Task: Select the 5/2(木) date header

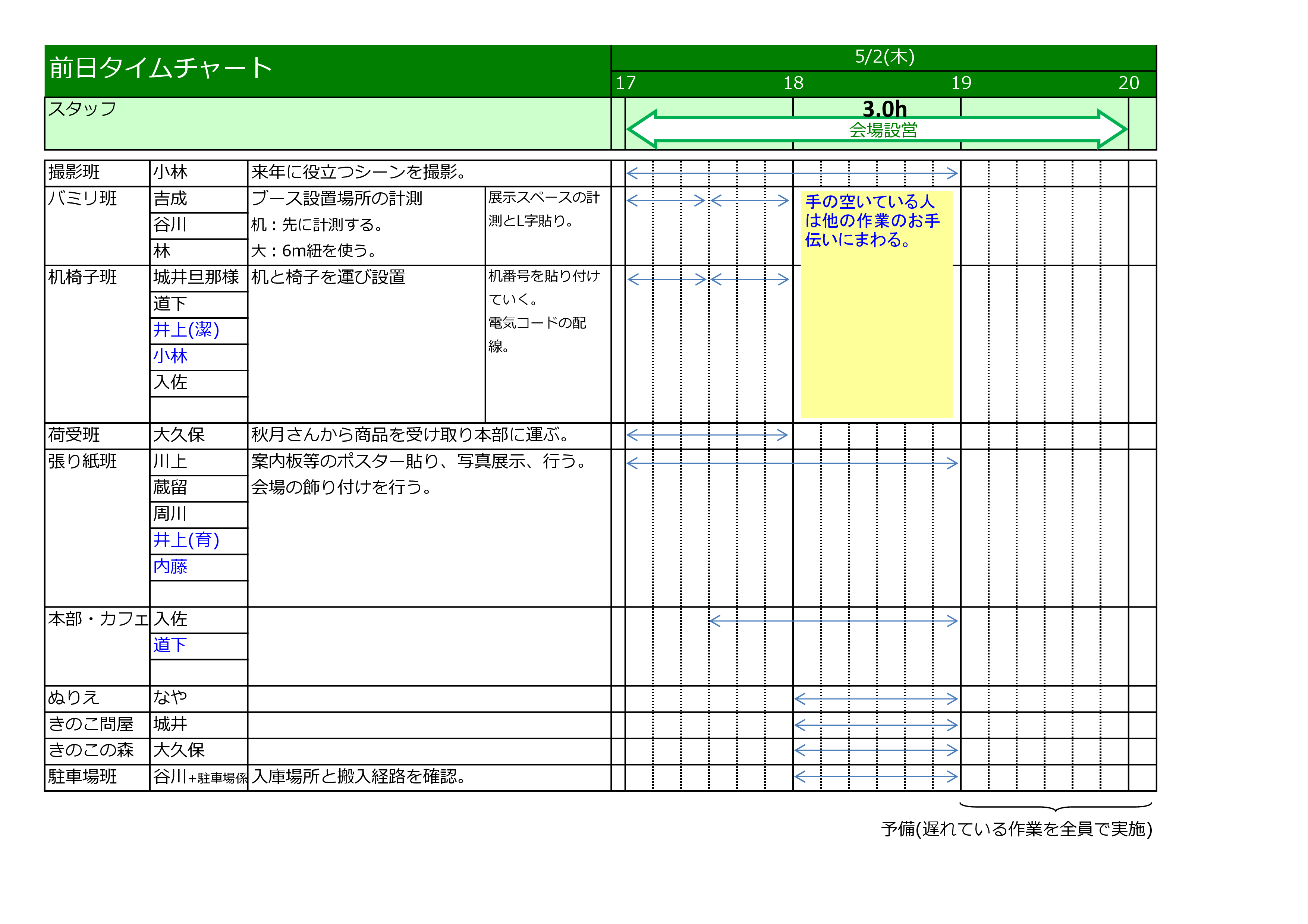Action: 884,57
